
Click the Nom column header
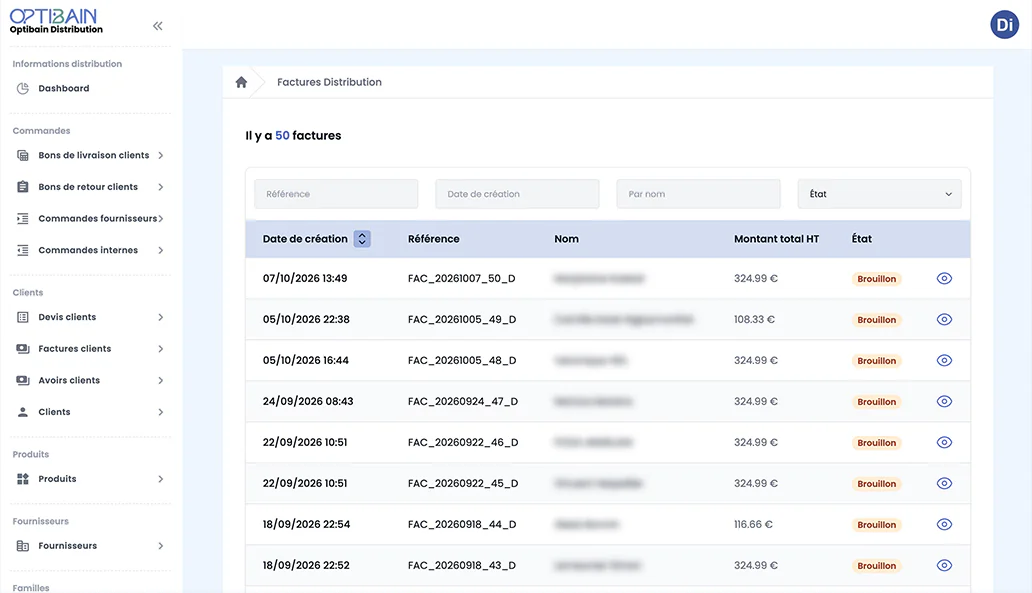click(566, 239)
